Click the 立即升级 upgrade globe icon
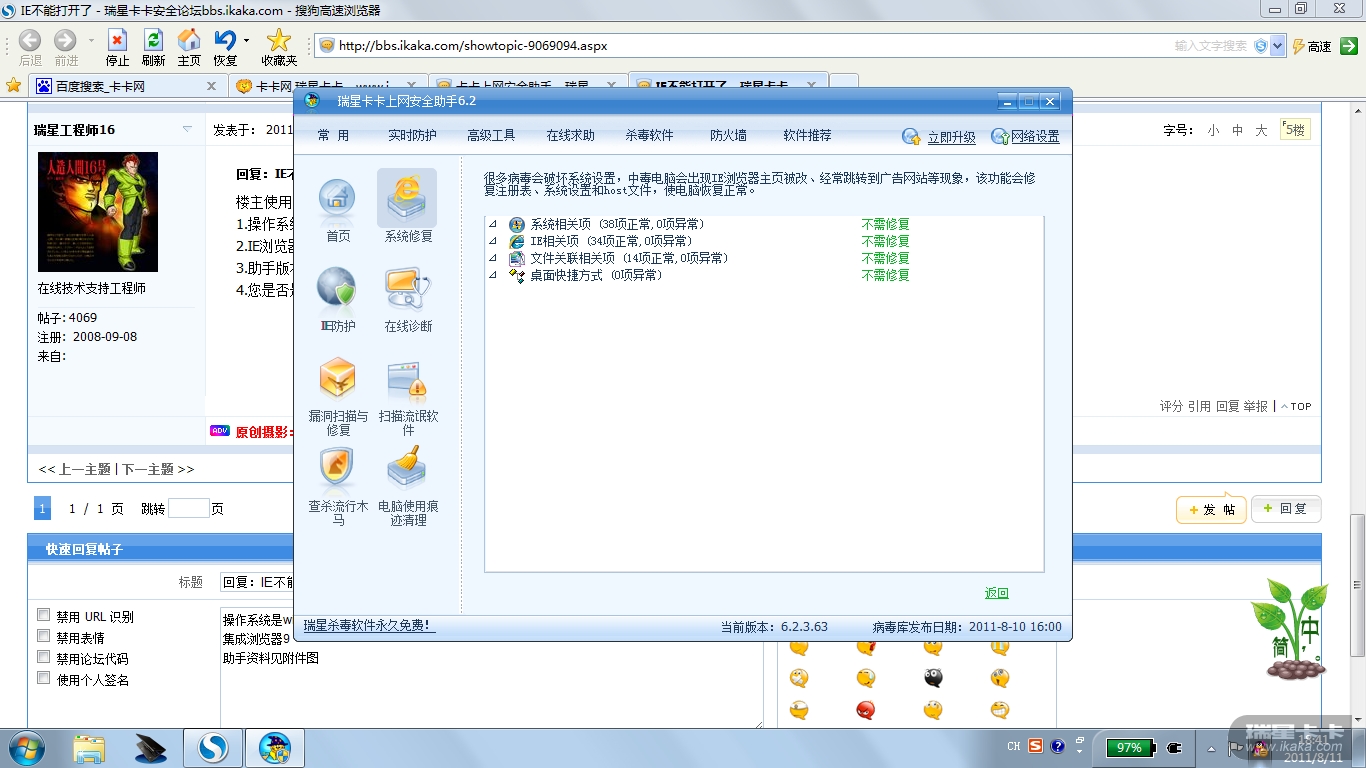1366x768 pixels. pyautogui.click(x=911, y=136)
